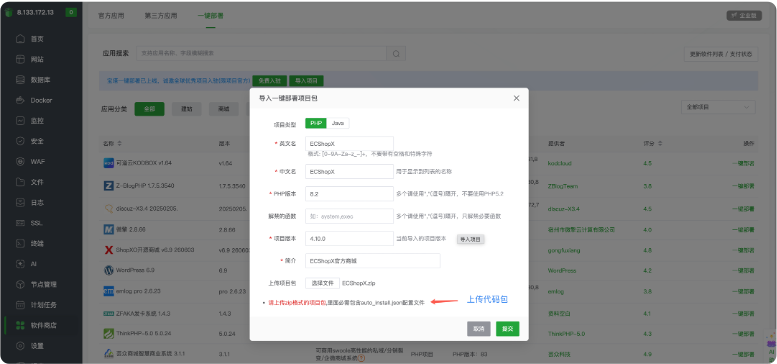Click the emlog pro app logo
This screenshot has height=364, width=777.
109,292
